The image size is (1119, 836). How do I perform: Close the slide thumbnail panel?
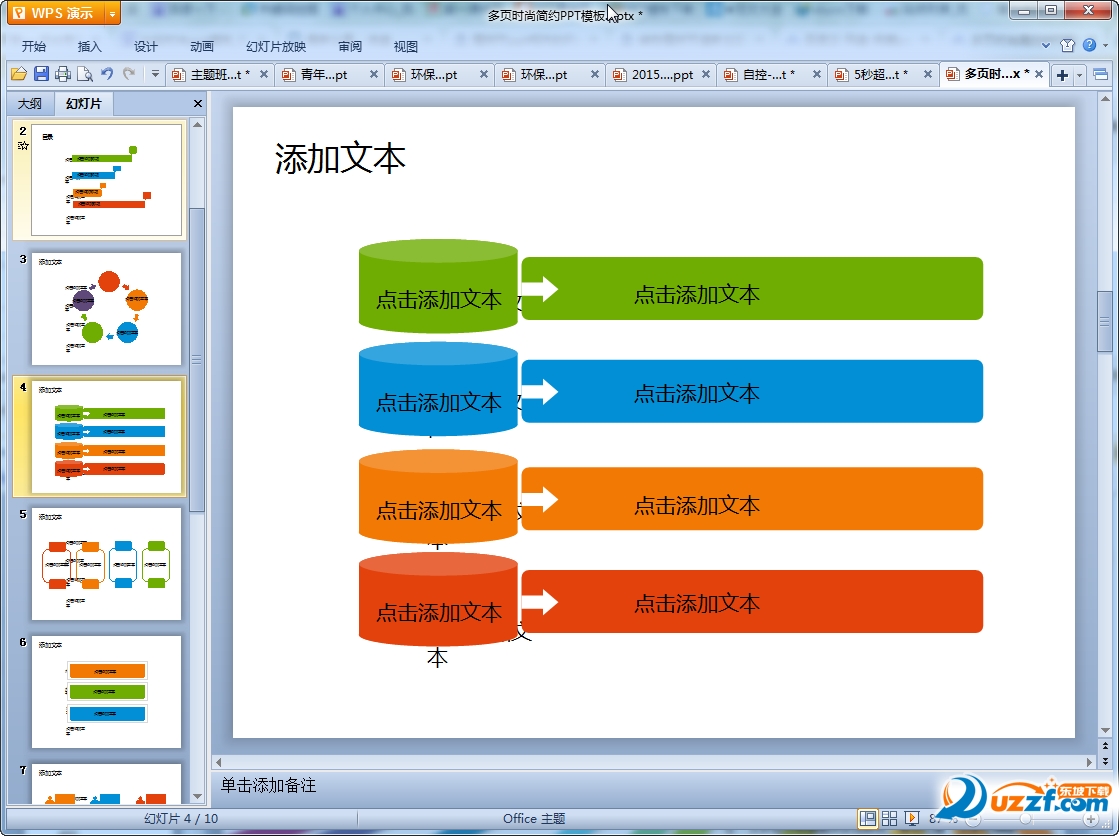[x=198, y=104]
